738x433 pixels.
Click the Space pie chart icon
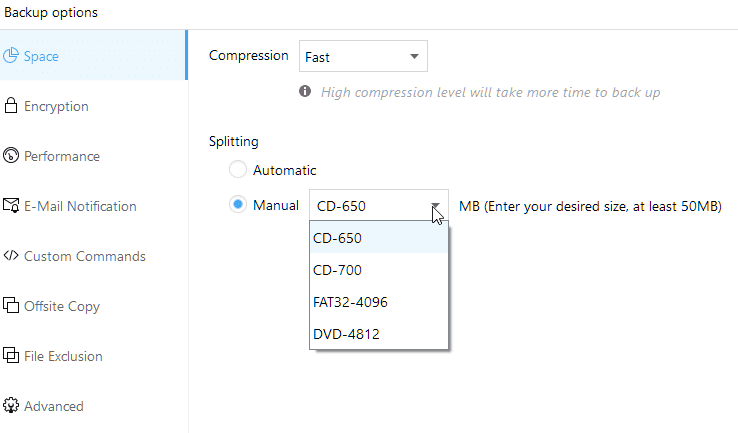[x=11, y=56]
